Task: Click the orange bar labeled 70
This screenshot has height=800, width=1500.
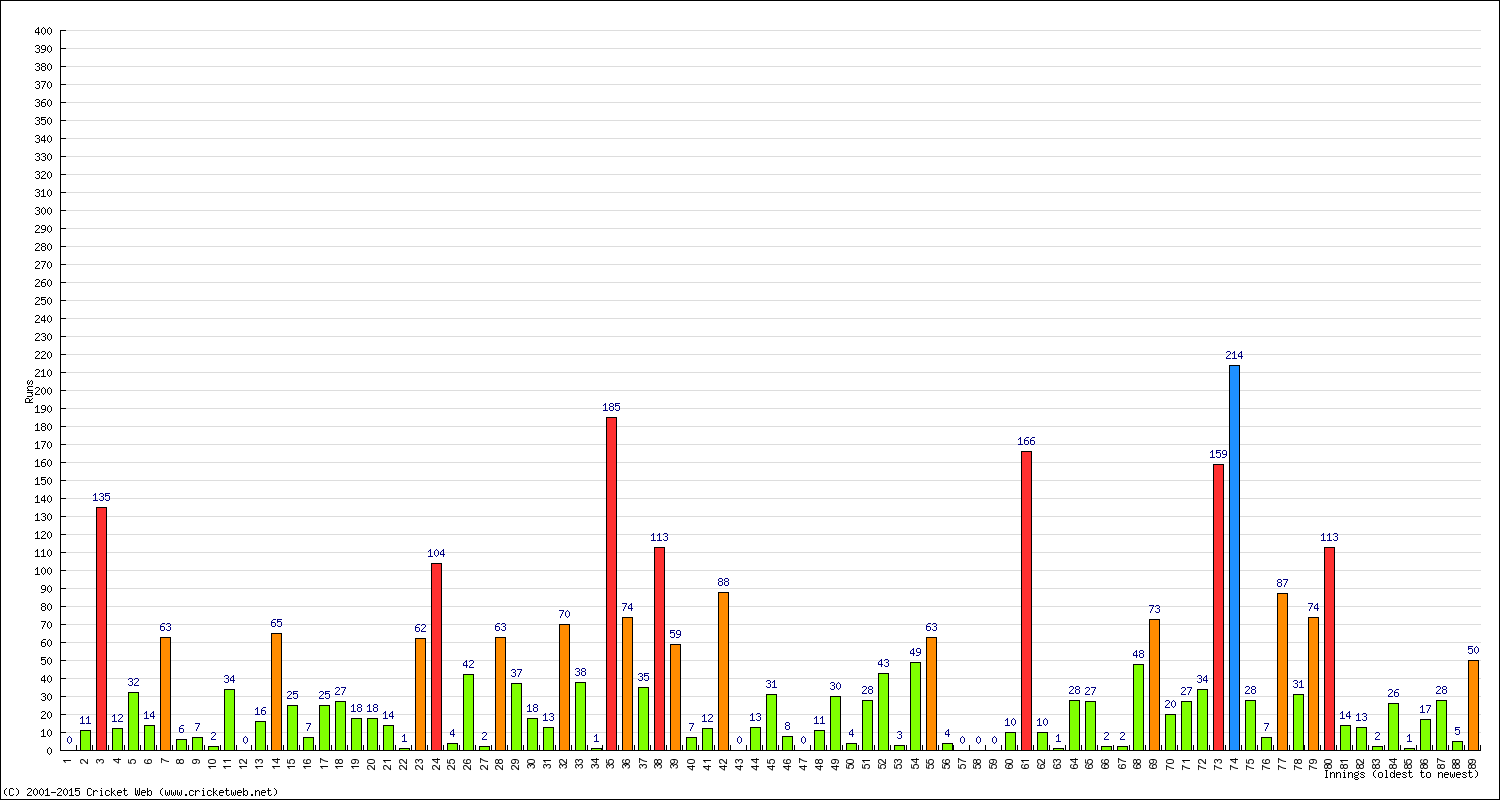Action: point(564,687)
